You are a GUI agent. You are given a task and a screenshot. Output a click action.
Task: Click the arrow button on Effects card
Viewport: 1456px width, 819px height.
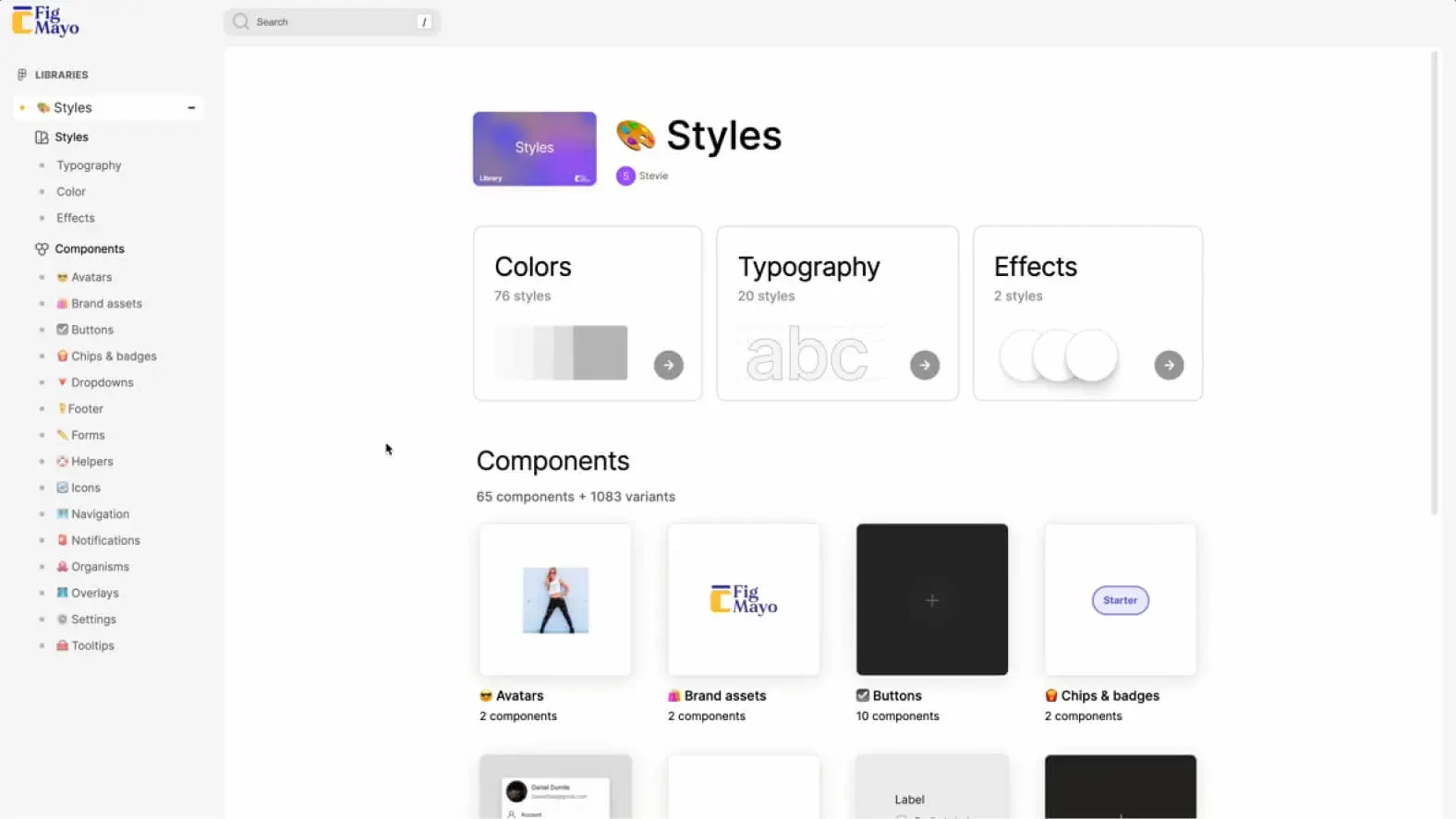pyautogui.click(x=1169, y=365)
